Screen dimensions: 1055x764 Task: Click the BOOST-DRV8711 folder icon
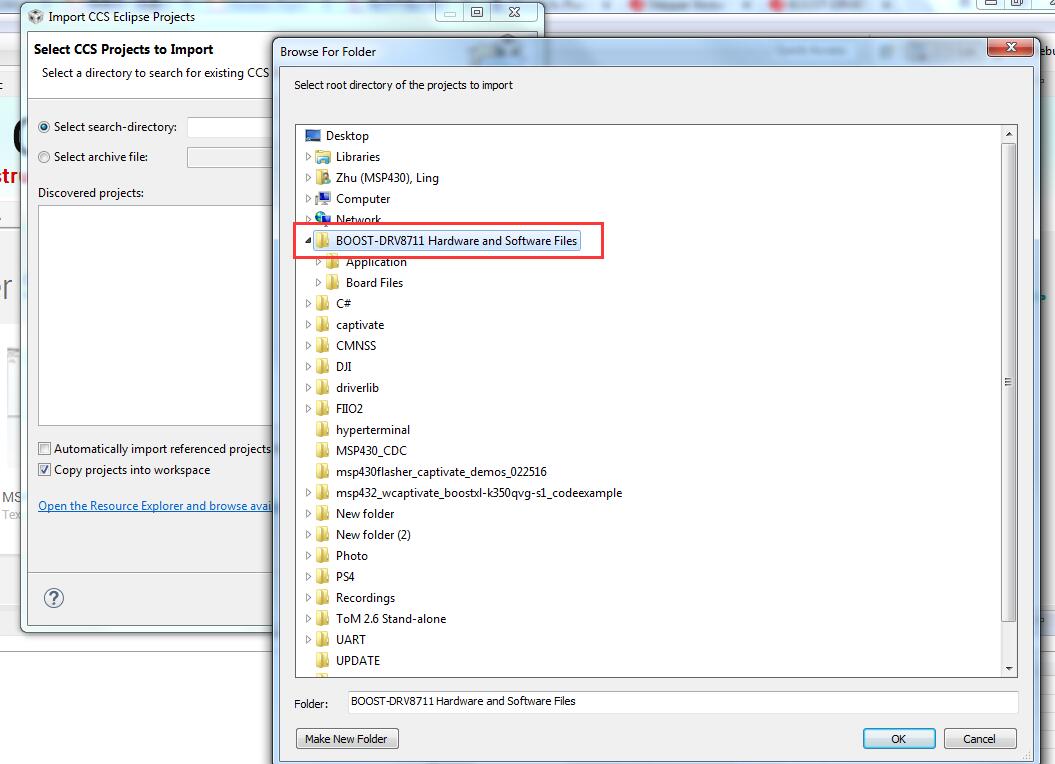(323, 241)
